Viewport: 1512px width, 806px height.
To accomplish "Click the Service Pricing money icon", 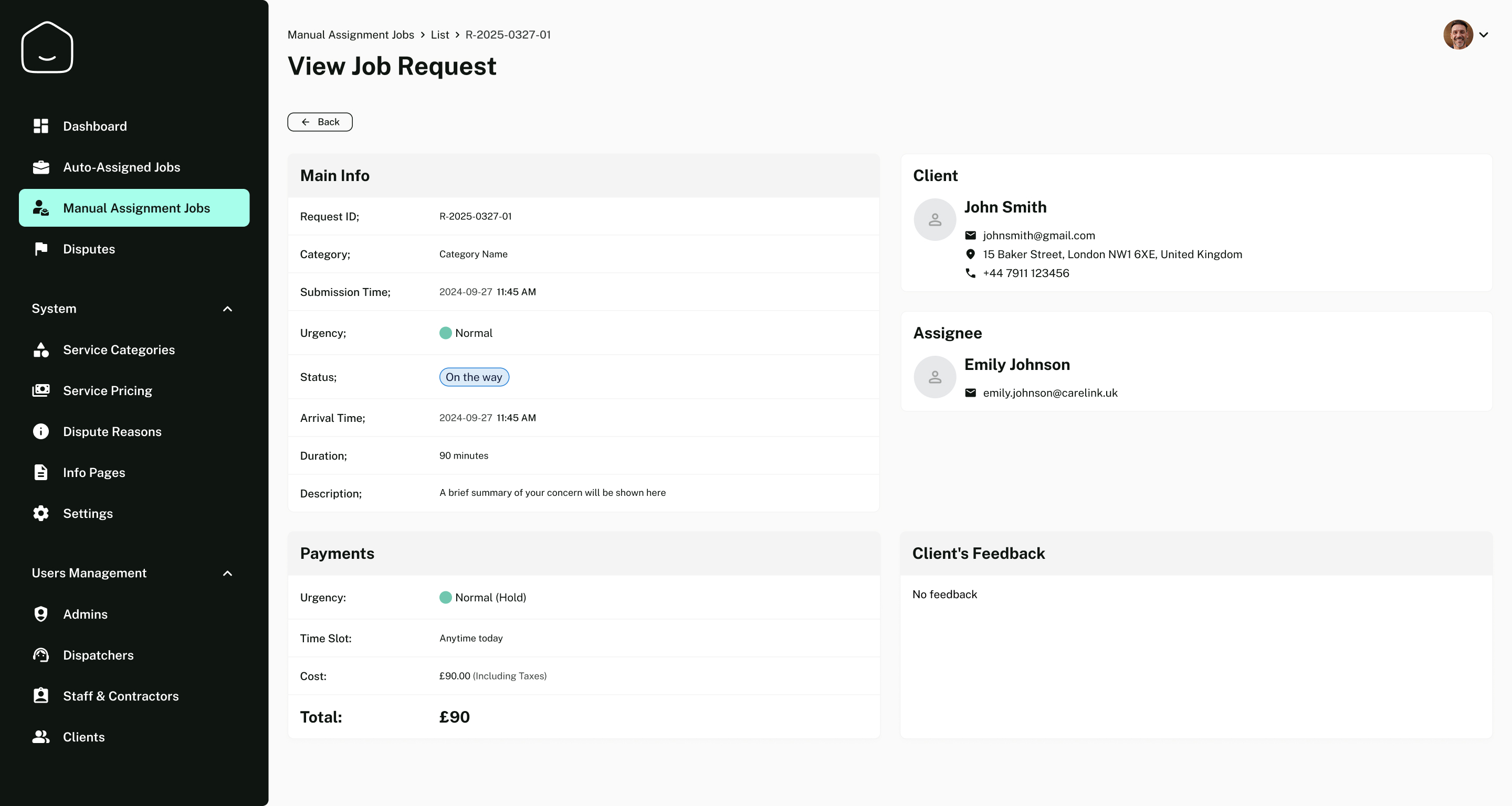I will 41,391.
